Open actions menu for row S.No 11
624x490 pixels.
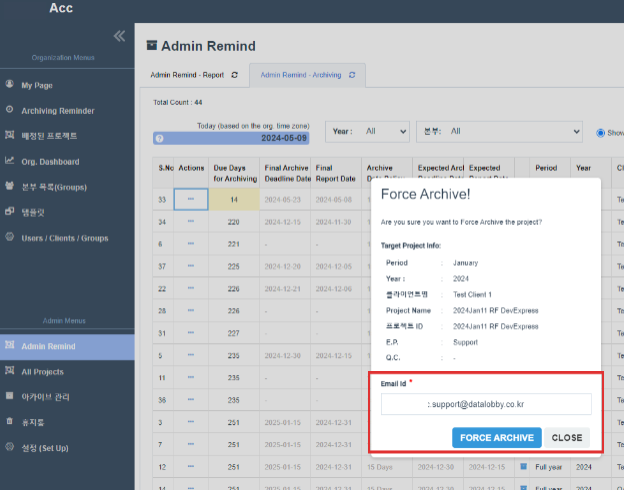pyautogui.click(x=191, y=377)
